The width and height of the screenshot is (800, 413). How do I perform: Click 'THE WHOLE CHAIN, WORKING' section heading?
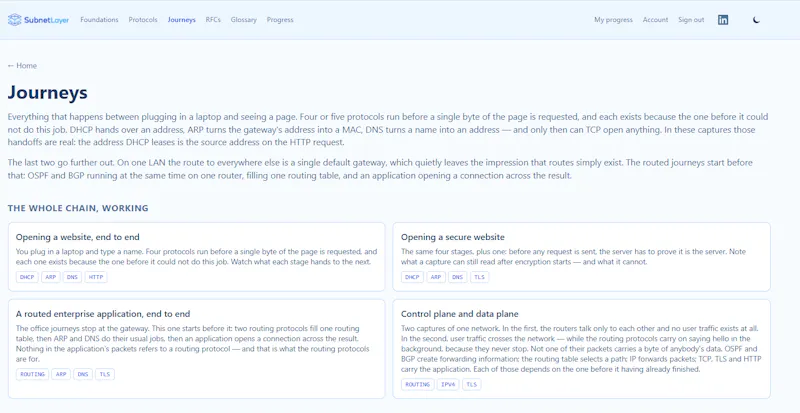pos(78,208)
